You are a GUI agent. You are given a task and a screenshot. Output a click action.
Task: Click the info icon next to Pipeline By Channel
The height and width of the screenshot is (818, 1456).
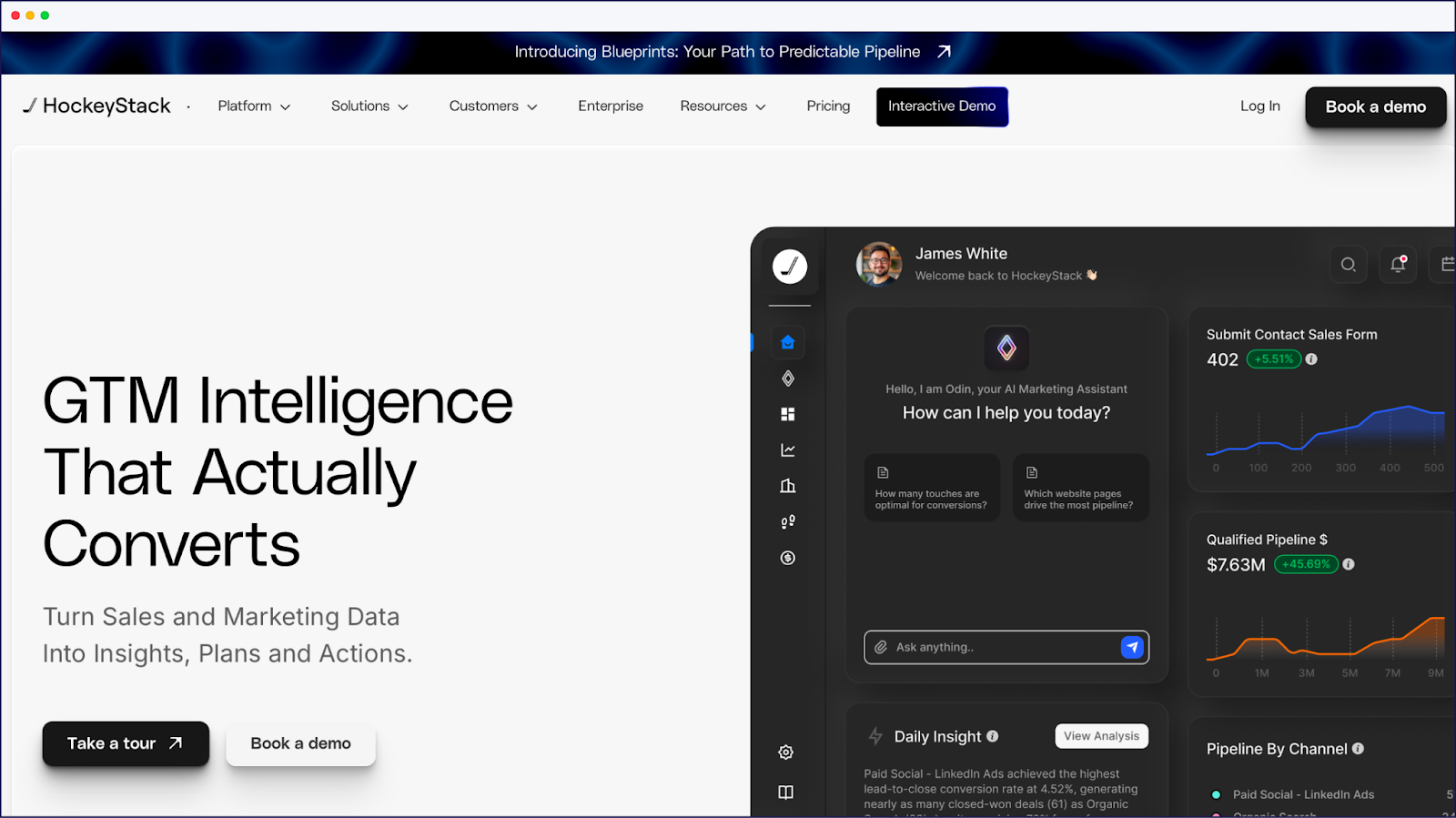pyautogui.click(x=1358, y=748)
